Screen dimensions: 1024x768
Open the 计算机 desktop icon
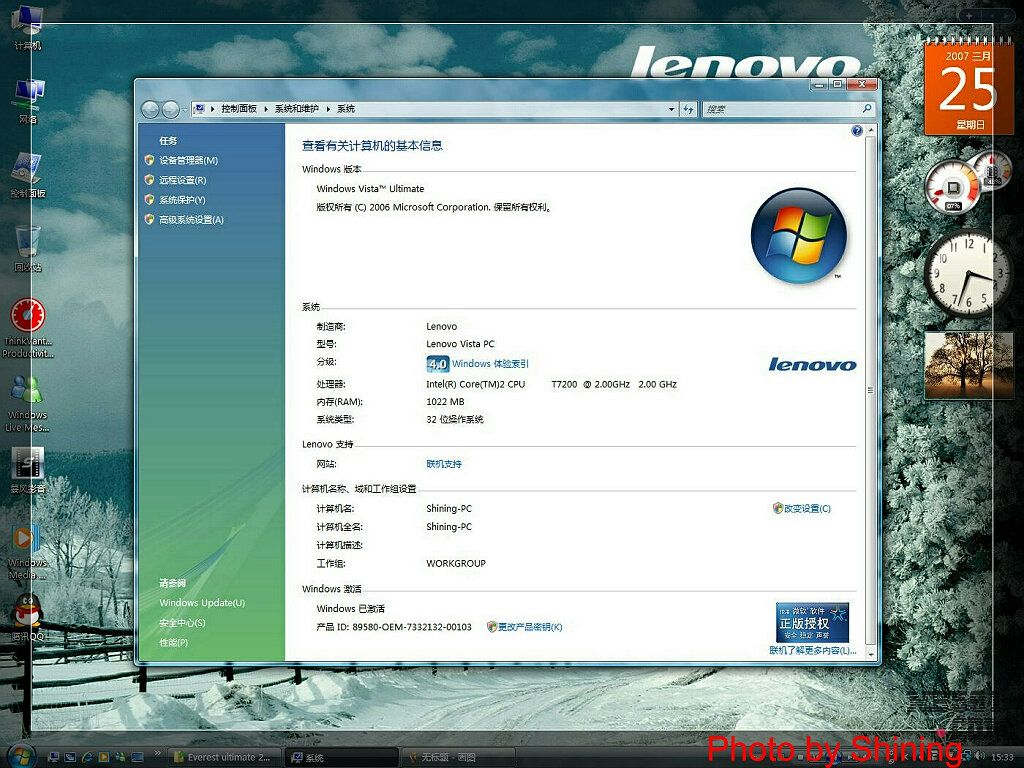tap(27, 27)
